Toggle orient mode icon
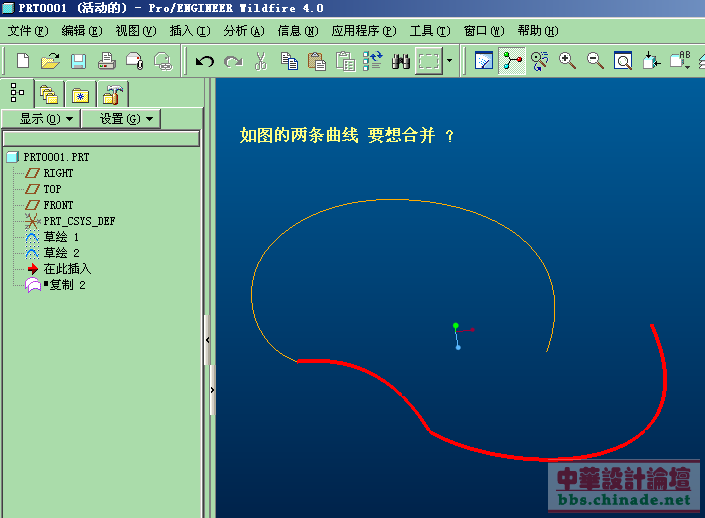Image resolution: width=705 pixels, height=518 pixels. [540, 61]
